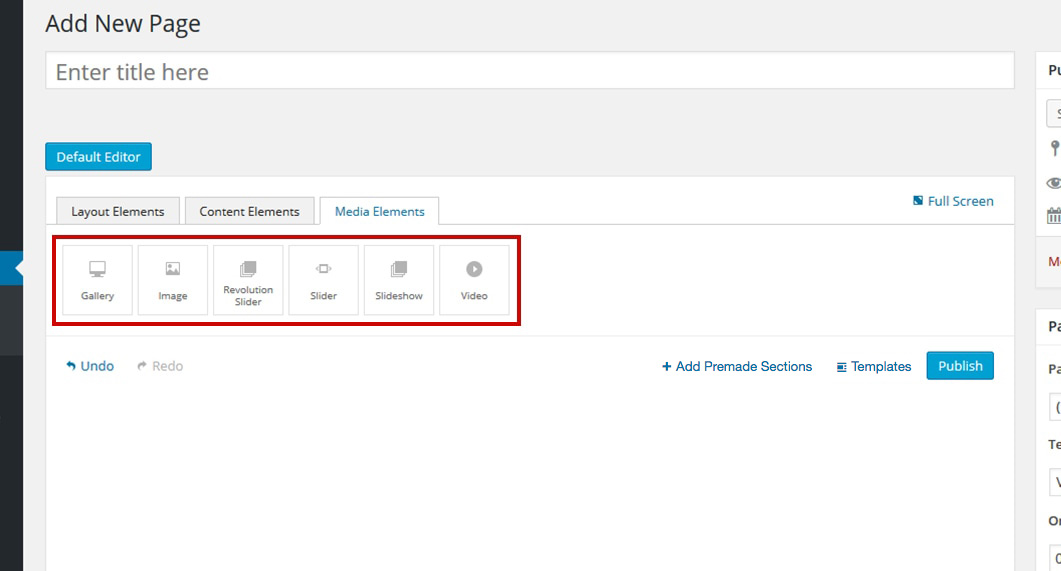Viewport: 1061px width, 571px height.
Task: Open the Content Elements tab
Action: 249,212
